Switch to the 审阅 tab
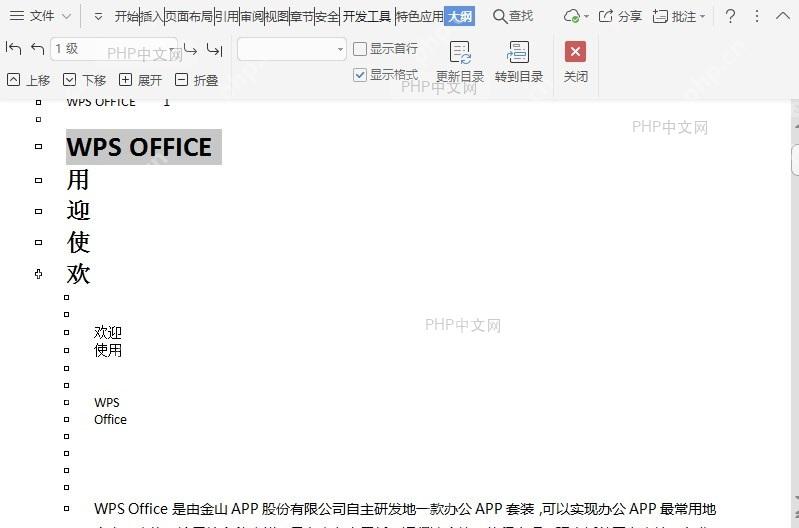The height and width of the screenshot is (528, 799). 251,17
